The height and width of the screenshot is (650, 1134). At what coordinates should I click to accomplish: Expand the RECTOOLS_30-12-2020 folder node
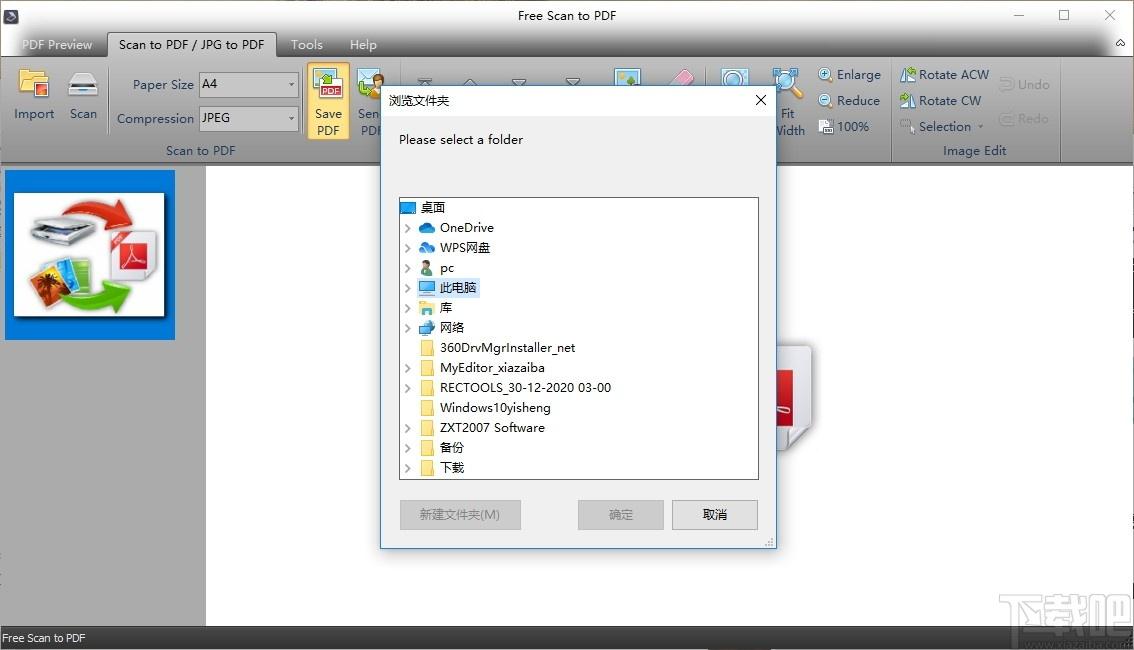(407, 388)
